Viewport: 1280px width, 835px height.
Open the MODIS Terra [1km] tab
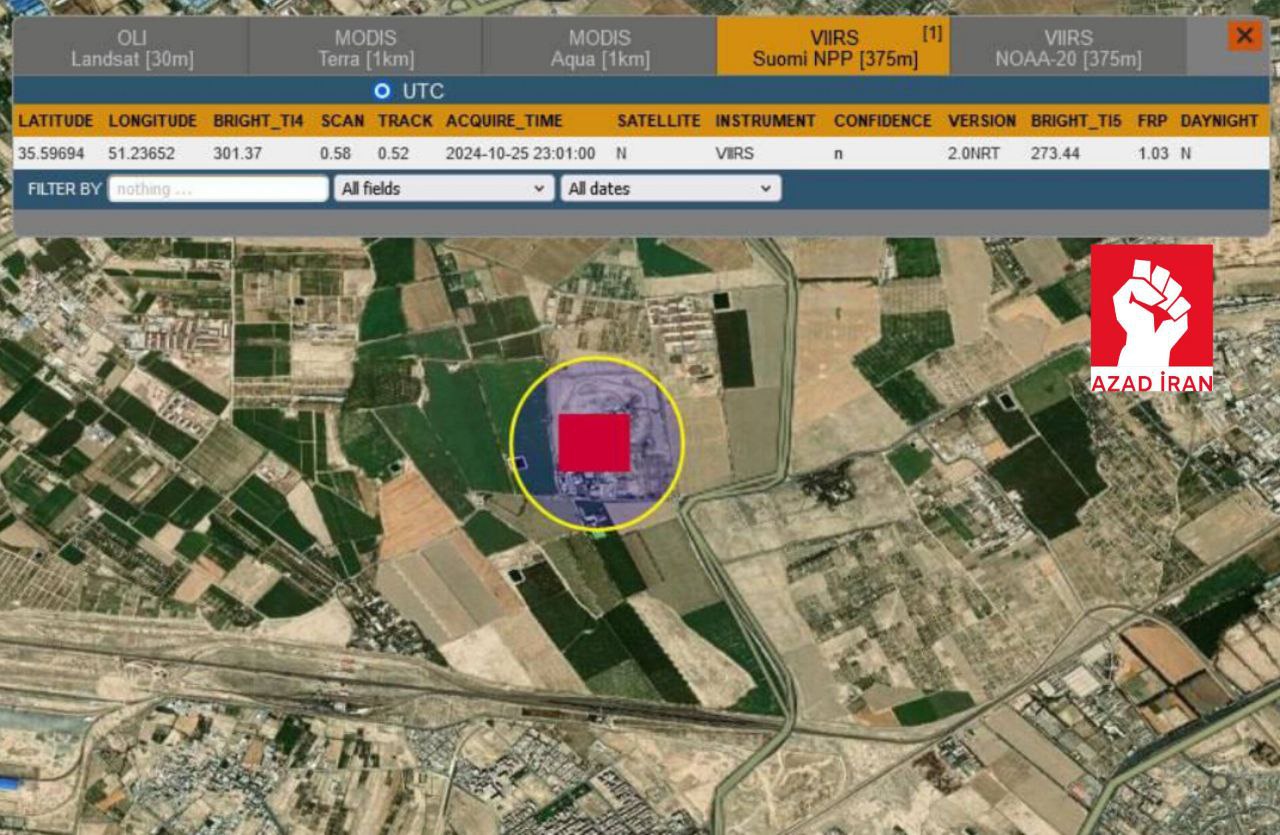pos(366,48)
